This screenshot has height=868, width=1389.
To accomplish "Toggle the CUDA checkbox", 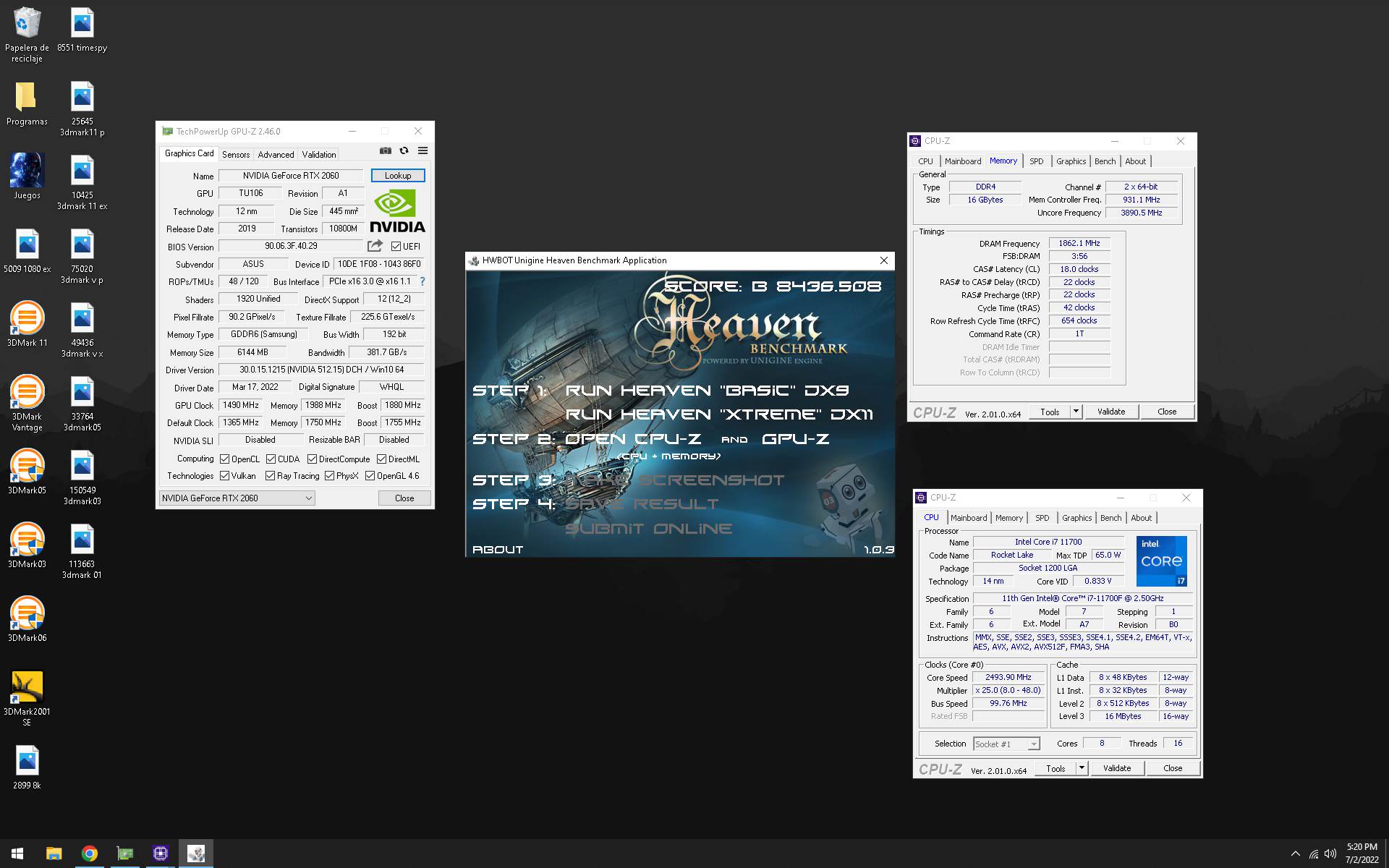I will coord(271,459).
